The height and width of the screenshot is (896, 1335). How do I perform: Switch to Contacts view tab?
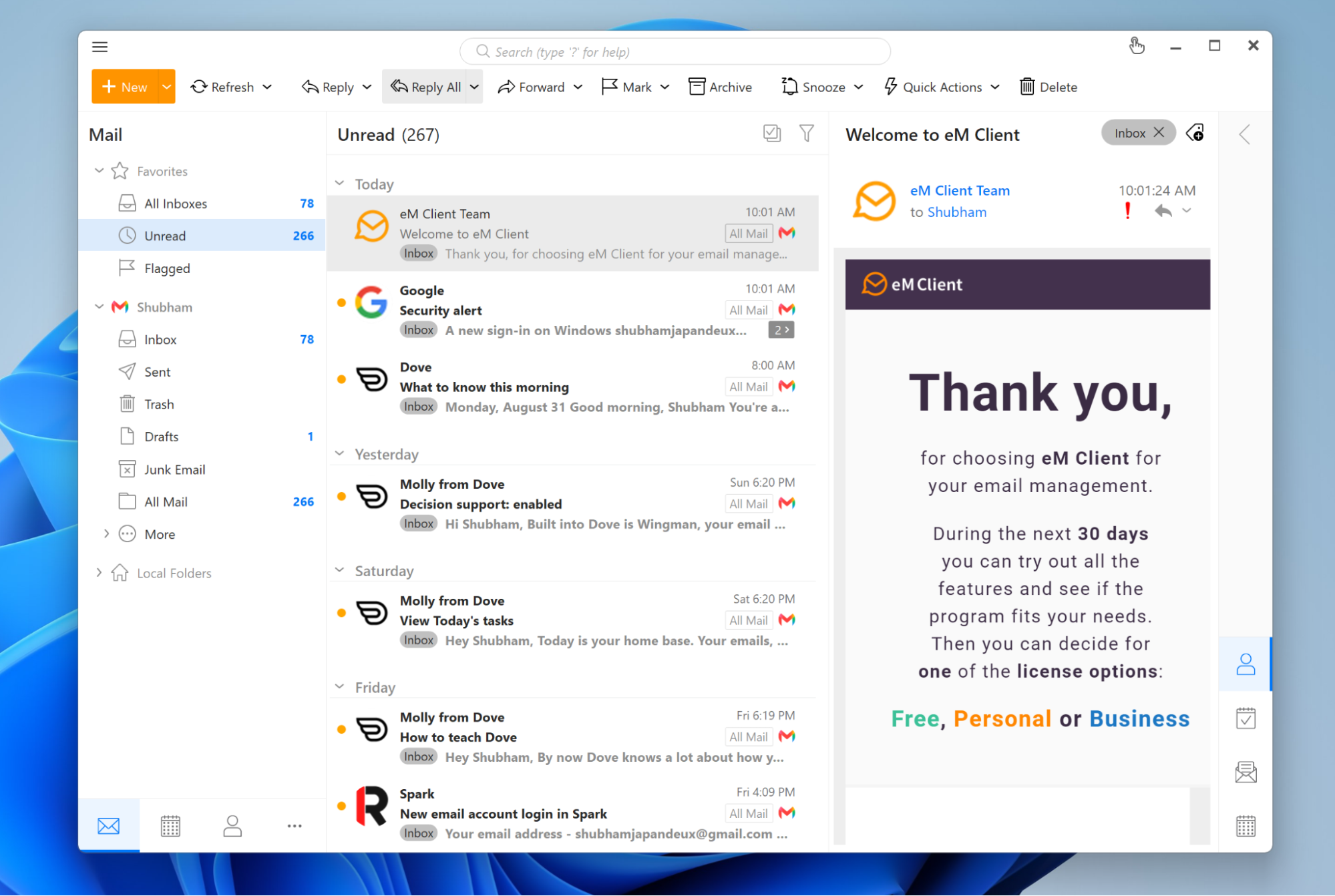pyautogui.click(x=232, y=826)
